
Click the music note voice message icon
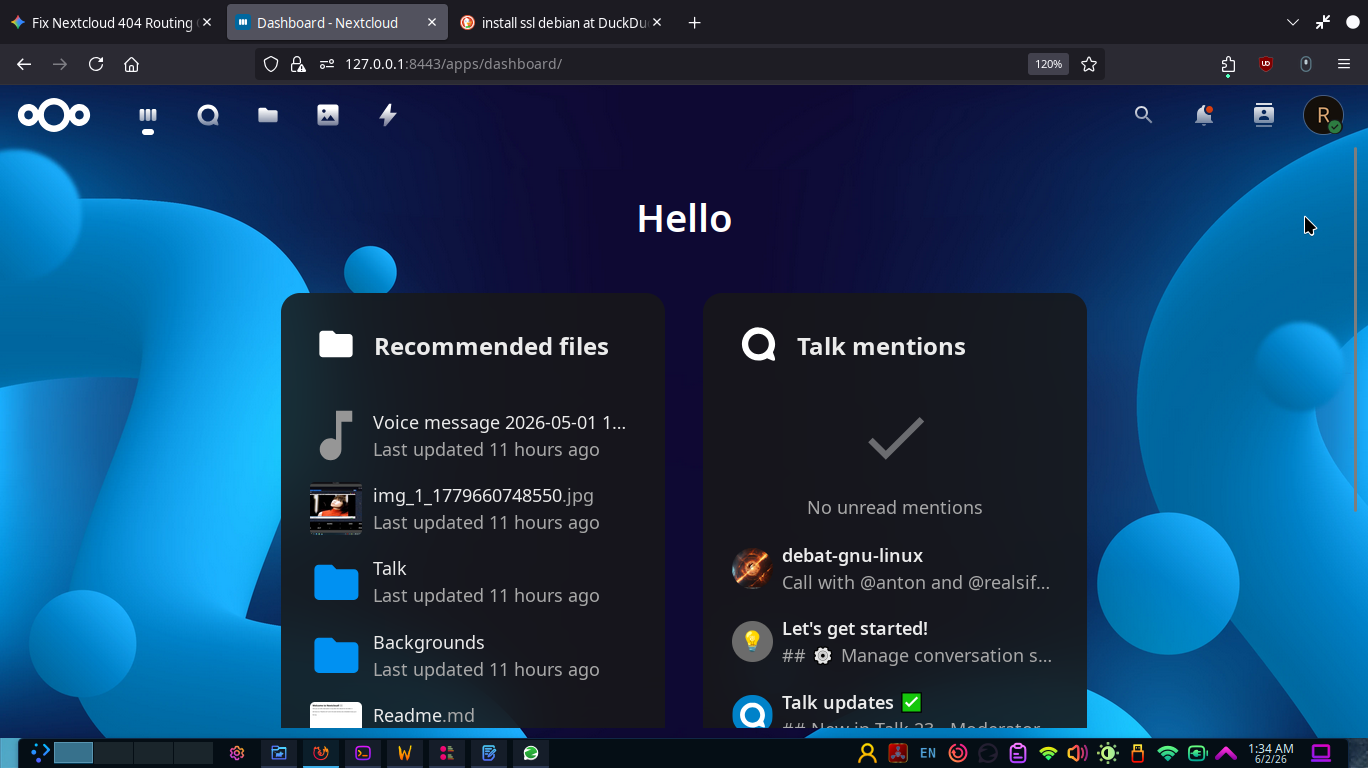click(335, 435)
